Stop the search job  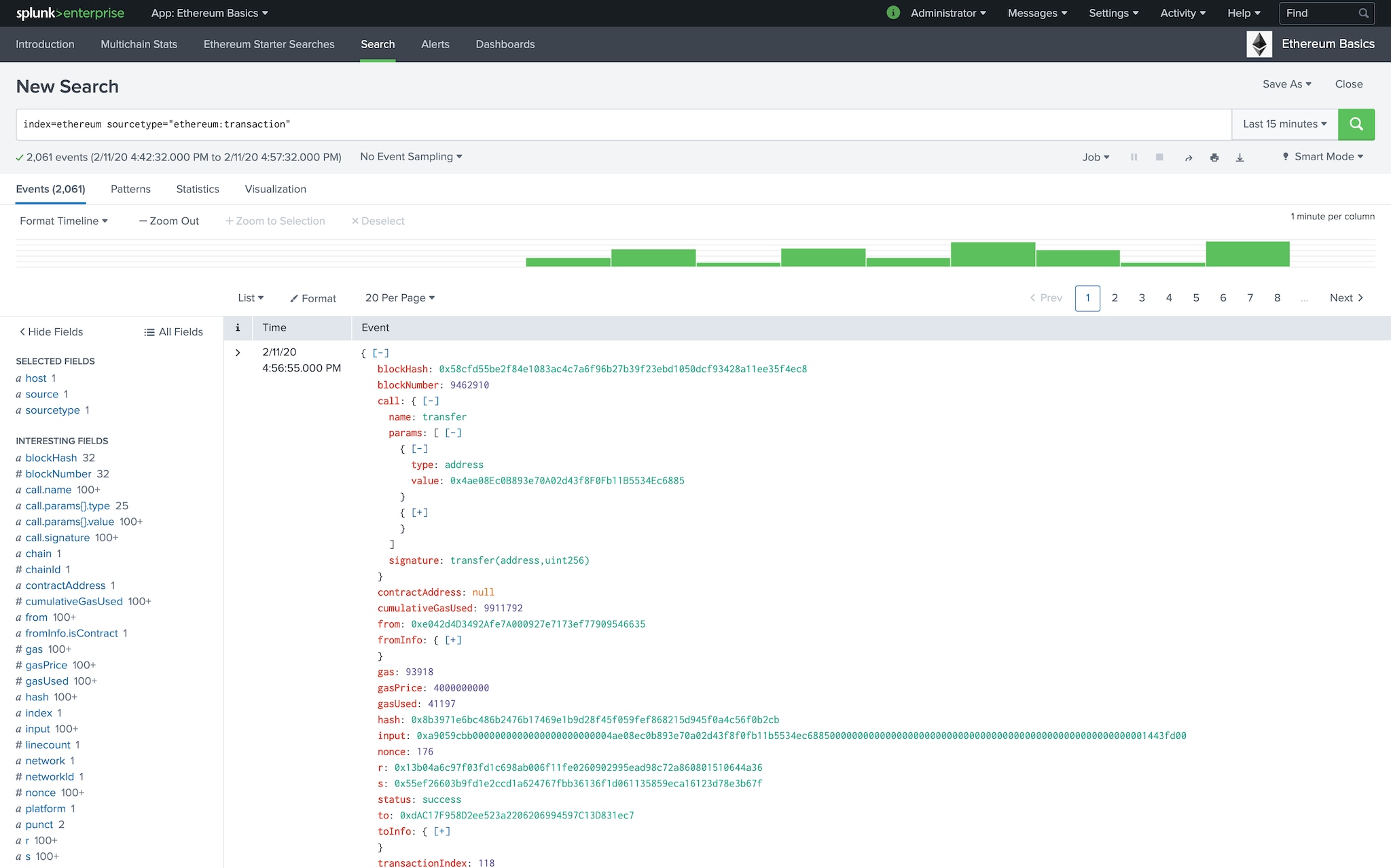[x=1159, y=157]
